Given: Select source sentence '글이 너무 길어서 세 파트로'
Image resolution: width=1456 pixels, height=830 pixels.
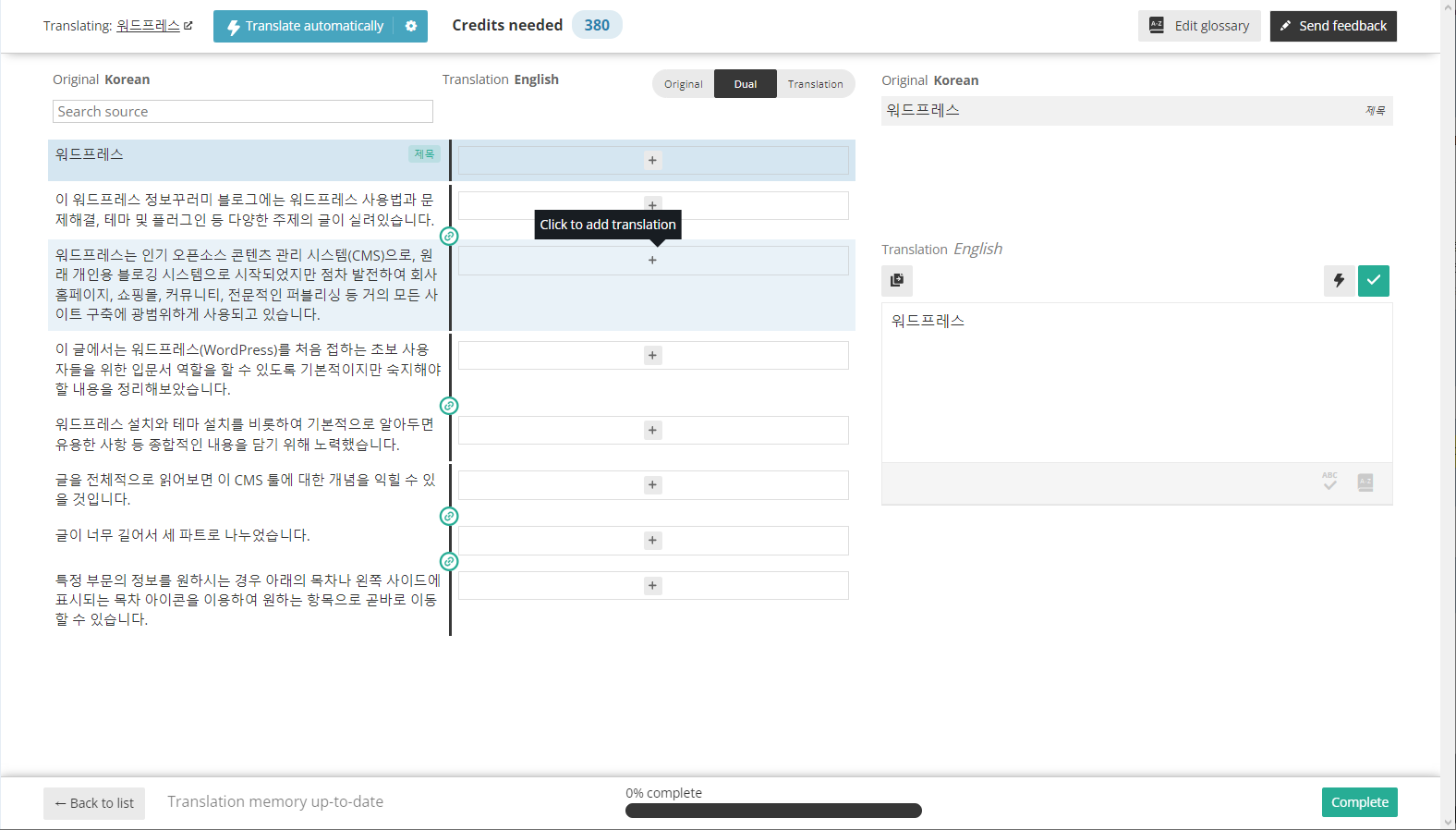Looking at the screenshot, I should [183, 535].
